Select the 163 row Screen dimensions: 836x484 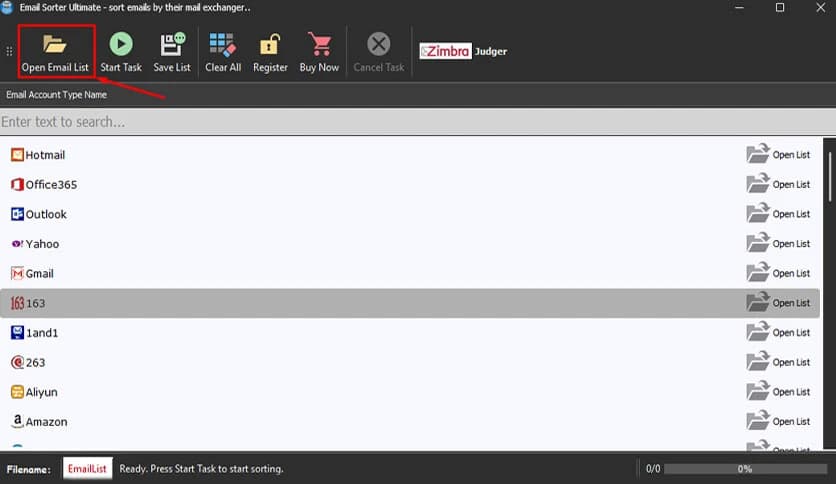pyautogui.click(x=409, y=303)
